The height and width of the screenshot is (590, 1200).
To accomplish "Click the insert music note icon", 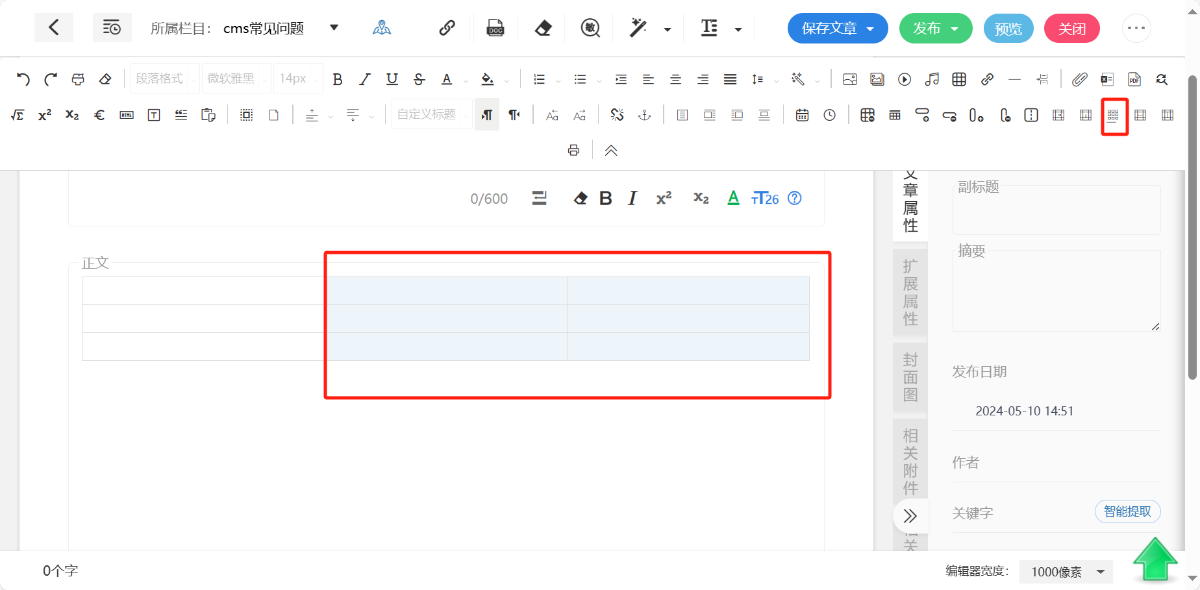I will [x=932, y=79].
